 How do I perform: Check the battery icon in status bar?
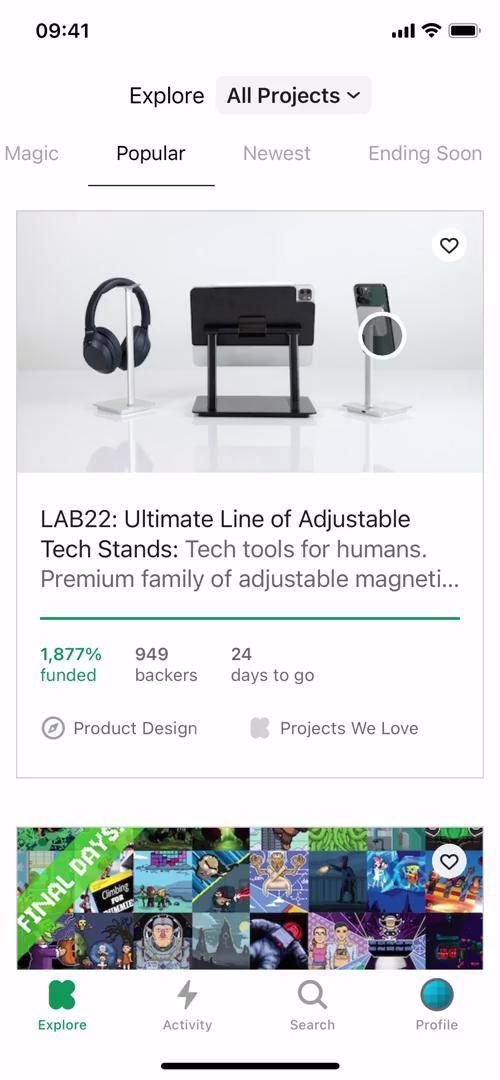(464, 31)
